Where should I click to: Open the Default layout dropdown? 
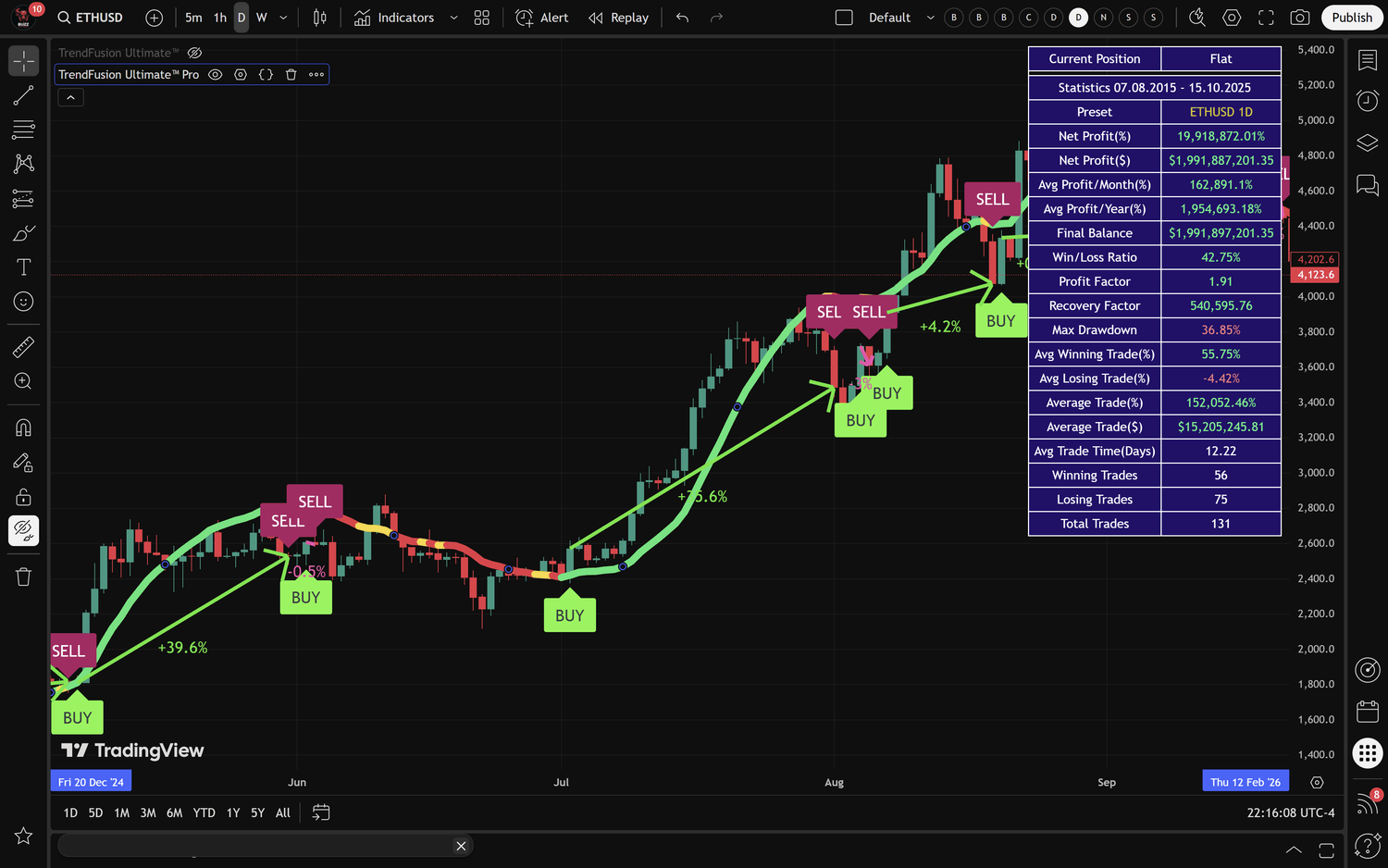point(930,17)
